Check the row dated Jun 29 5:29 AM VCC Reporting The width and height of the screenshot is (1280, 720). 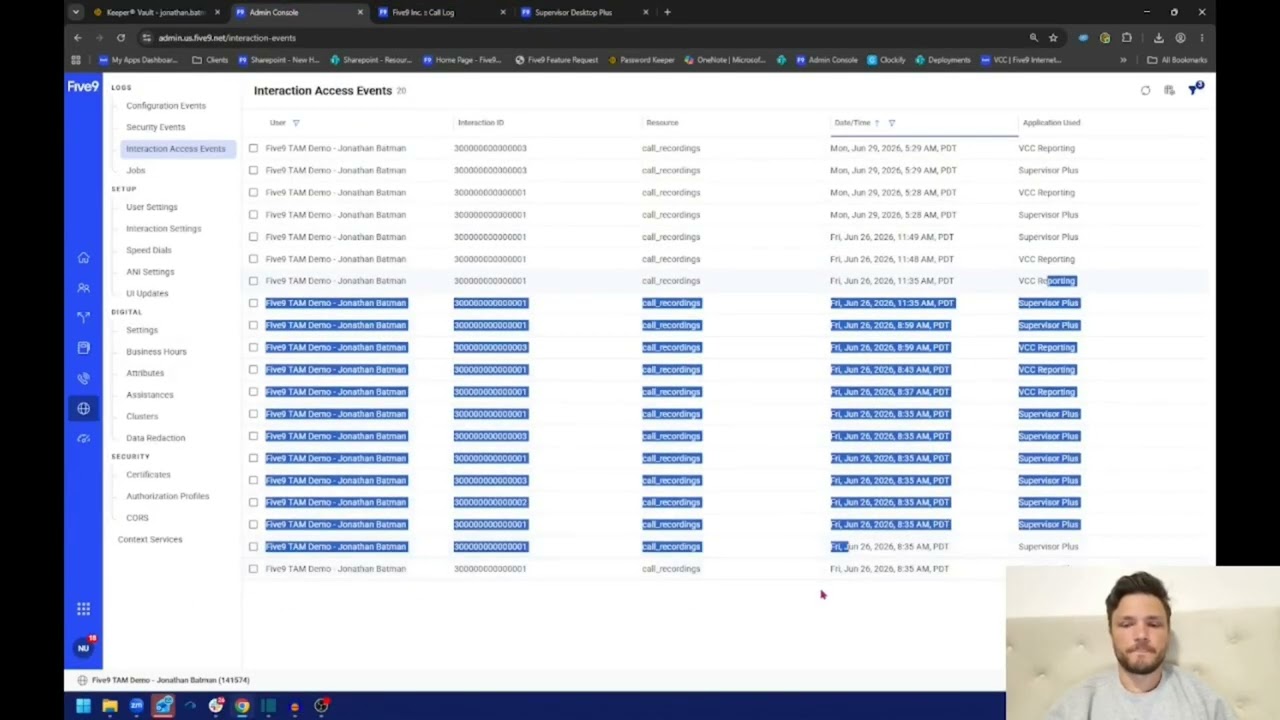[253, 148]
